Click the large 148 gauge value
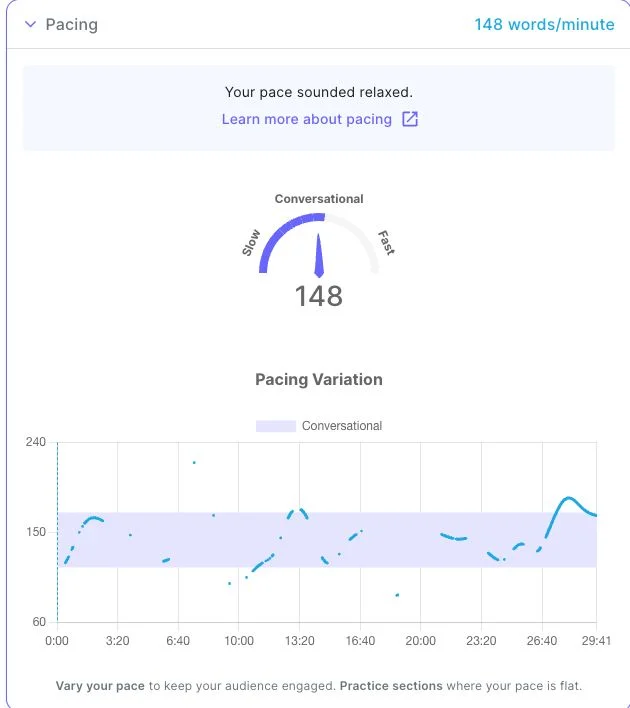 319,296
